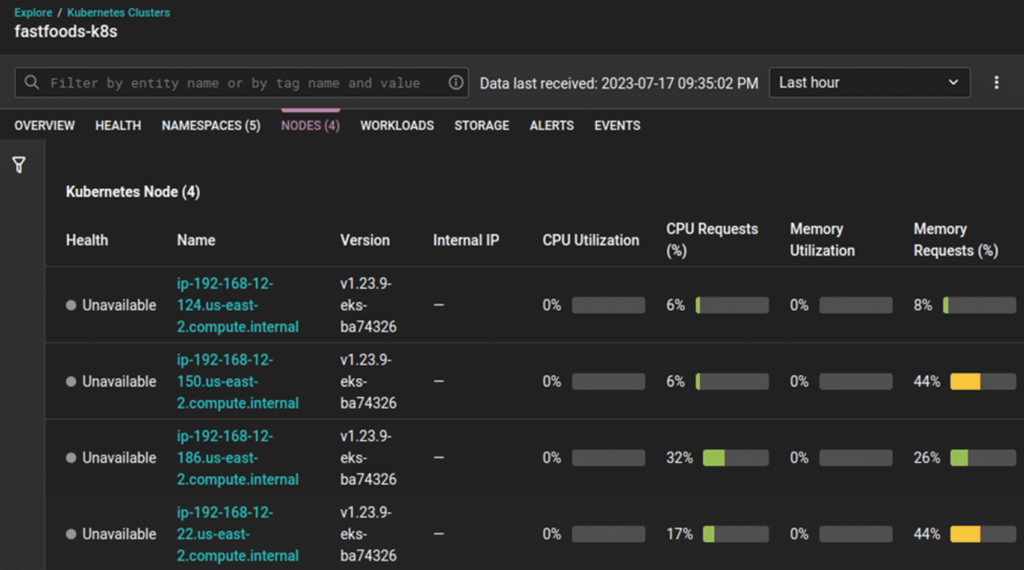Open node ip-192-168-12-124 link
This screenshot has width=1024, height=570.
coord(238,305)
